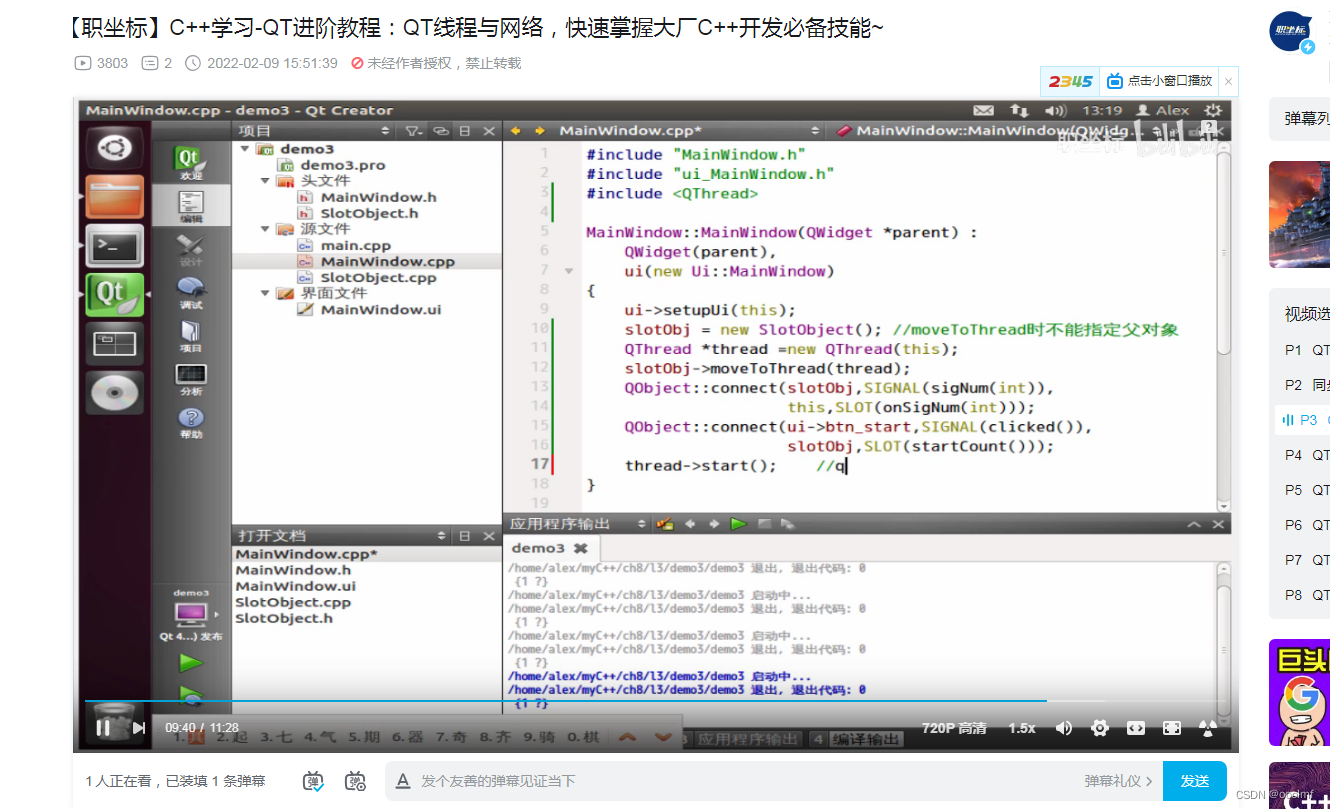
Task: Select Qt Creator in Ubuntu launcher
Action: tap(113, 295)
